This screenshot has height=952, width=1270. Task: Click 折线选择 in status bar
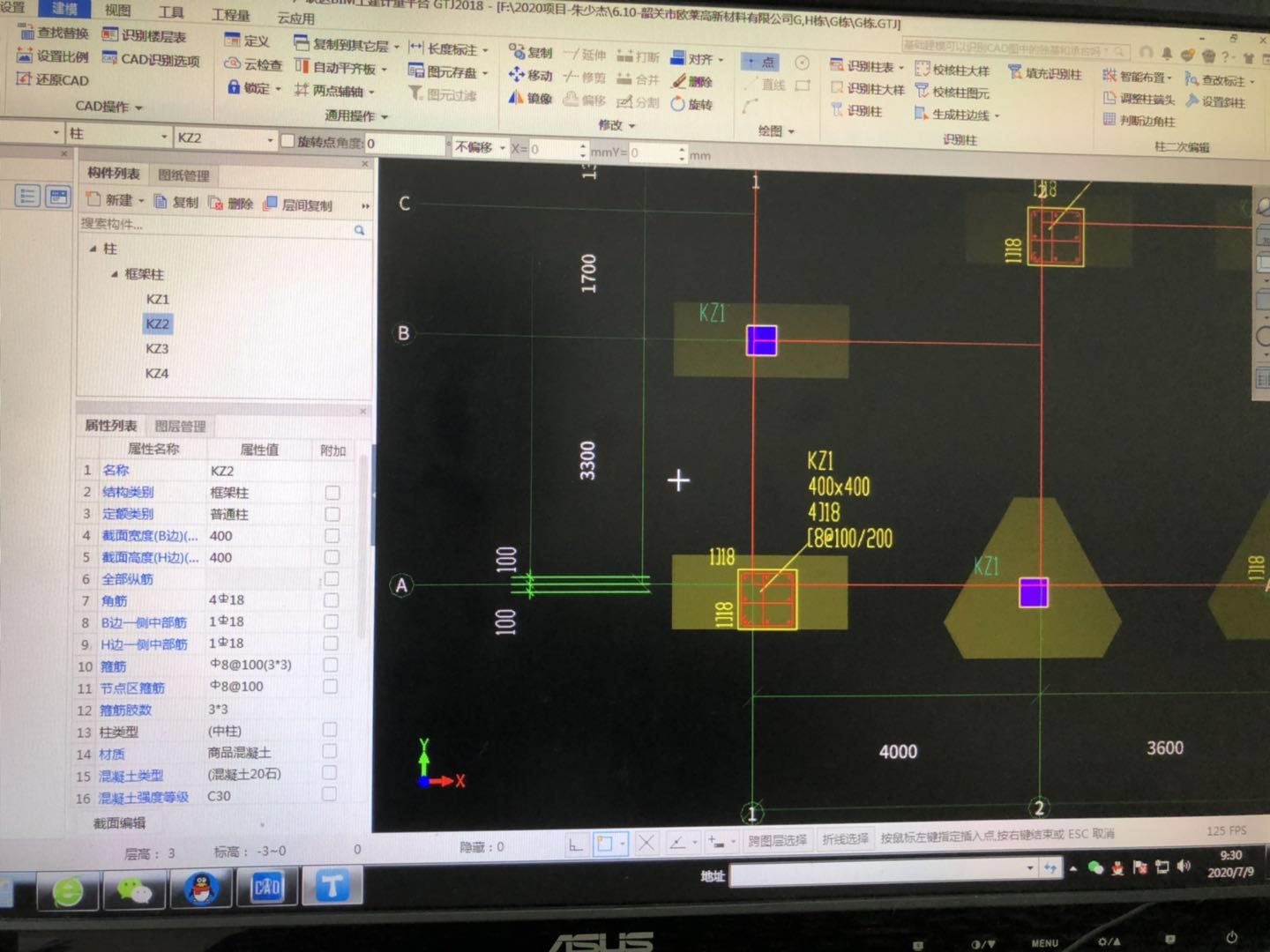845,839
